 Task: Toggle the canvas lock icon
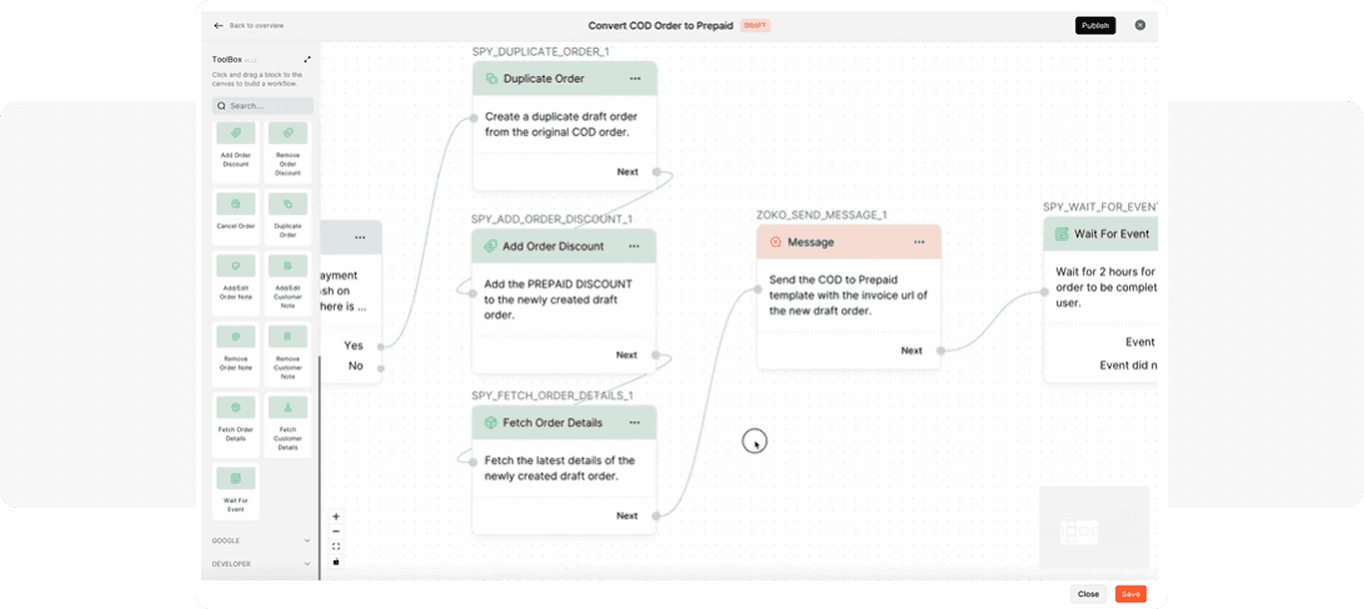(x=336, y=561)
